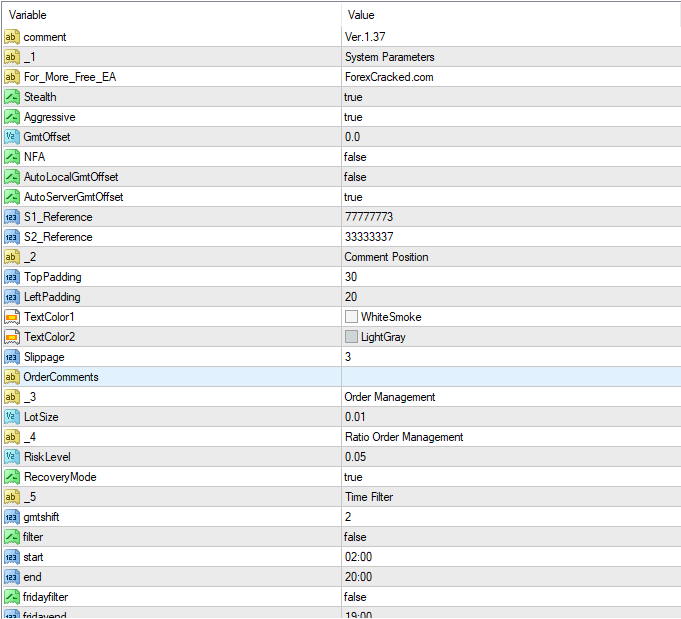Viewport: 681px width, 619px height.
Task: Click the boolean icon next to fridayfilter
Action: (12, 597)
